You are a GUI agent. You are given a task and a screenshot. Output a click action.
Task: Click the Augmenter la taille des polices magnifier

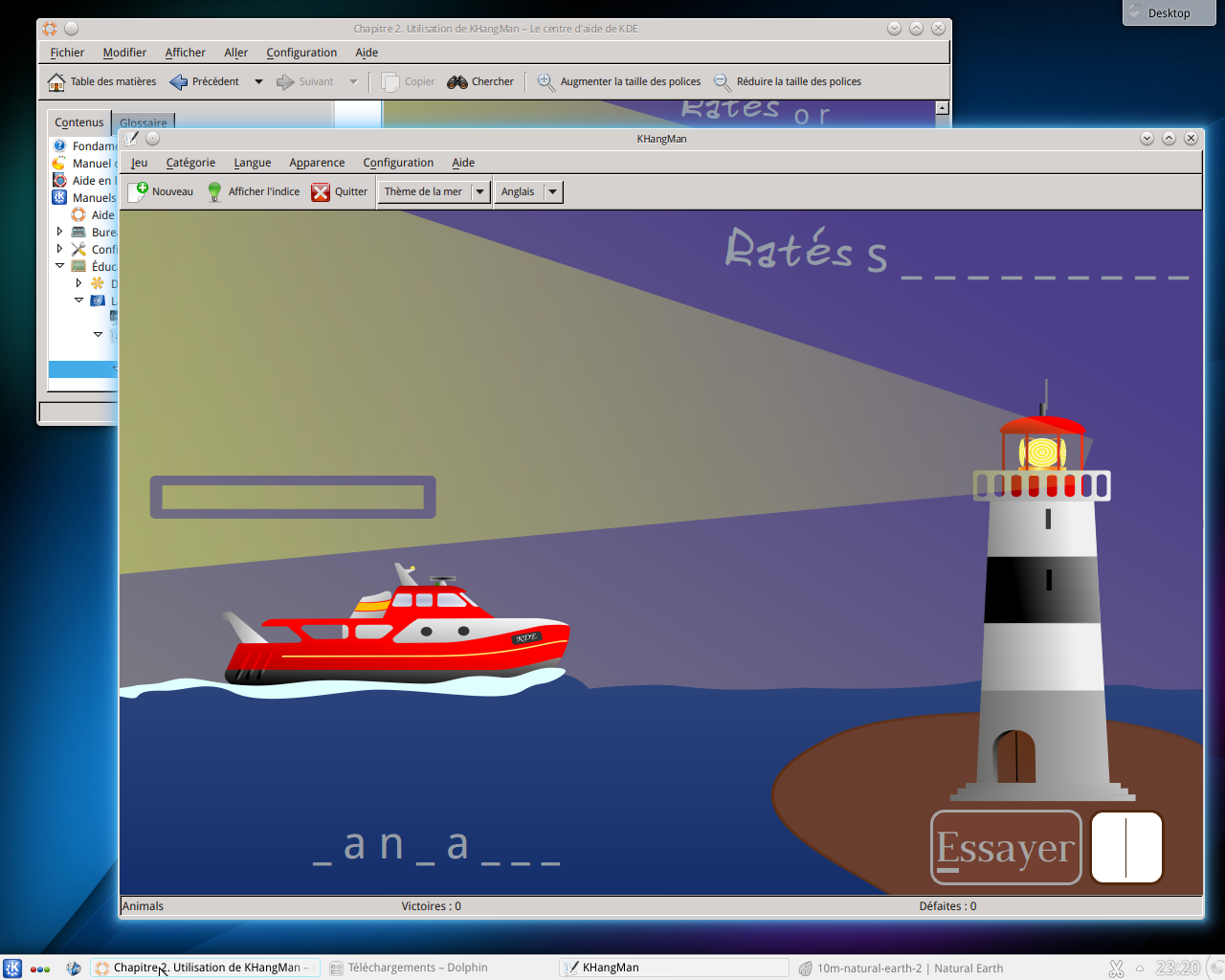pos(546,82)
